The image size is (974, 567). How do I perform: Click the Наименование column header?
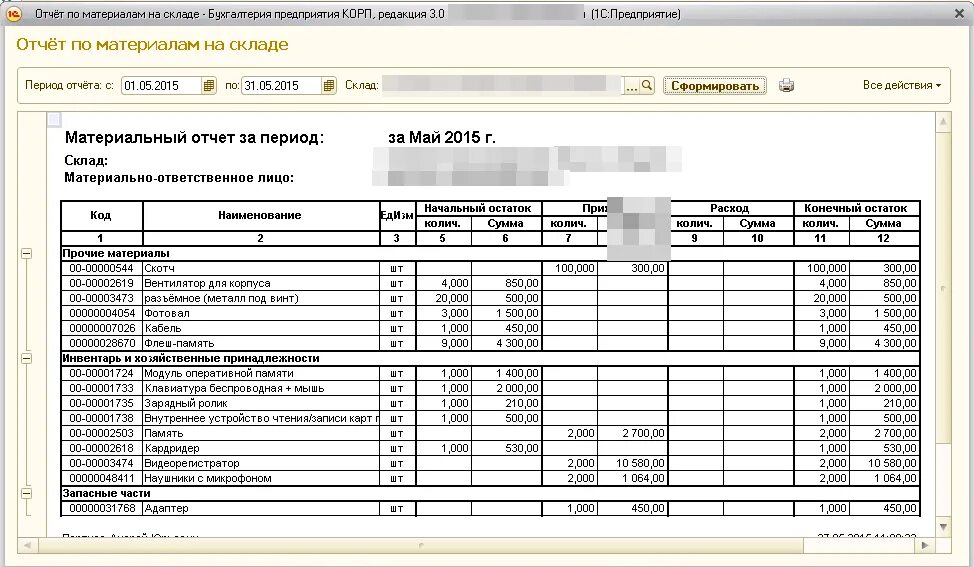(261, 215)
